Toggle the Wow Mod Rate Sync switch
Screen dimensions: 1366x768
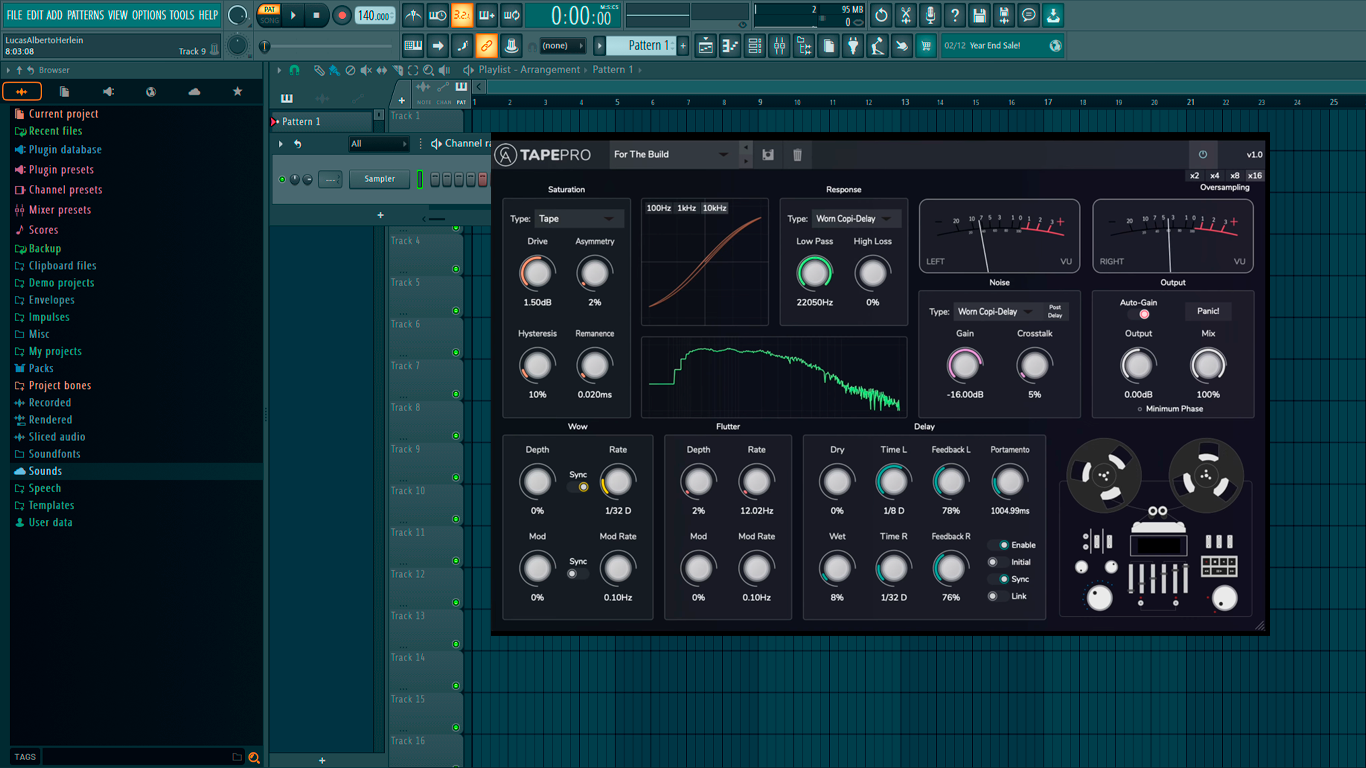[578, 574]
